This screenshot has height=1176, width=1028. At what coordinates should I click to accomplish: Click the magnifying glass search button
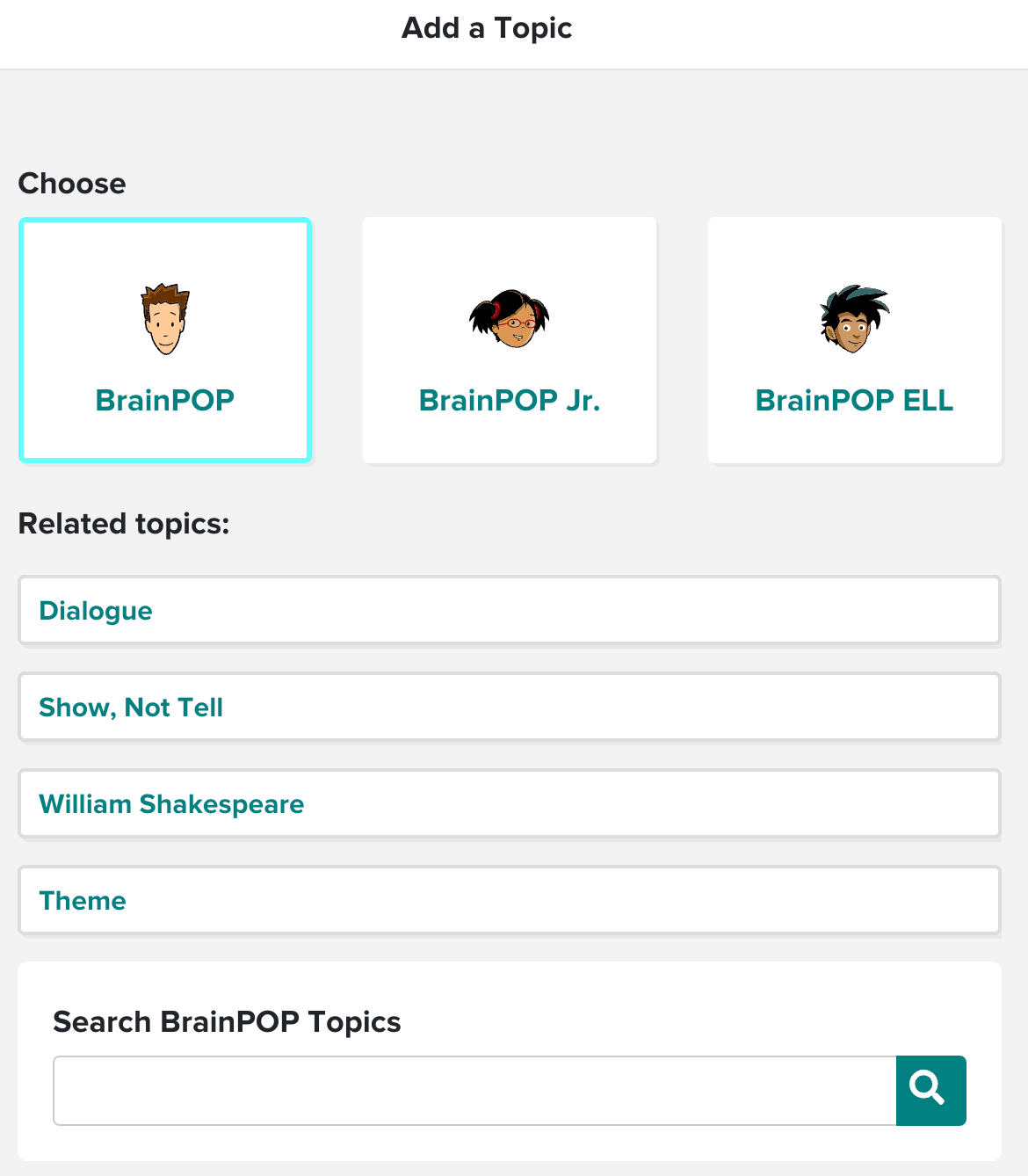point(930,1090)
